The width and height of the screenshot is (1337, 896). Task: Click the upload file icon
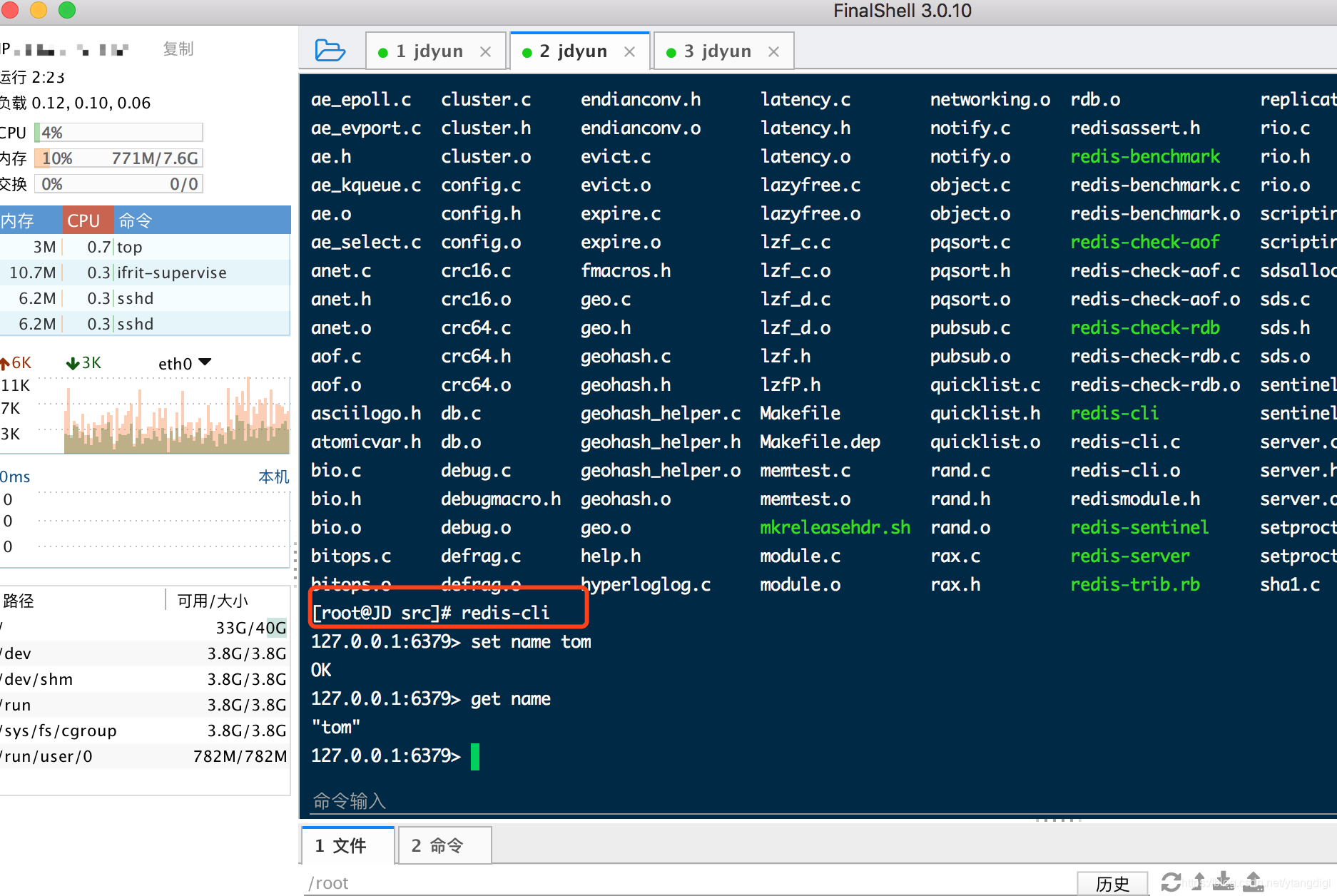coord(1254,882)
